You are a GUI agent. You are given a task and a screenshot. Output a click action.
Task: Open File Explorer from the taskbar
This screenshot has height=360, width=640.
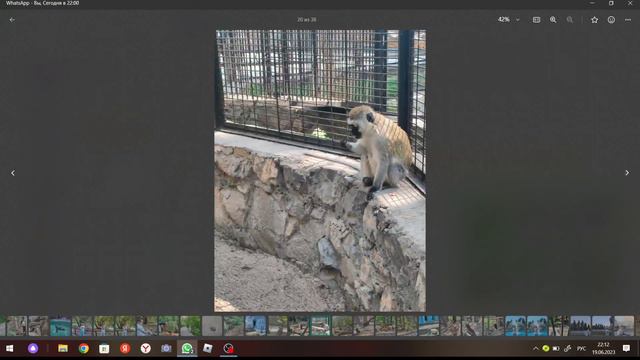[x=63, y=349]
